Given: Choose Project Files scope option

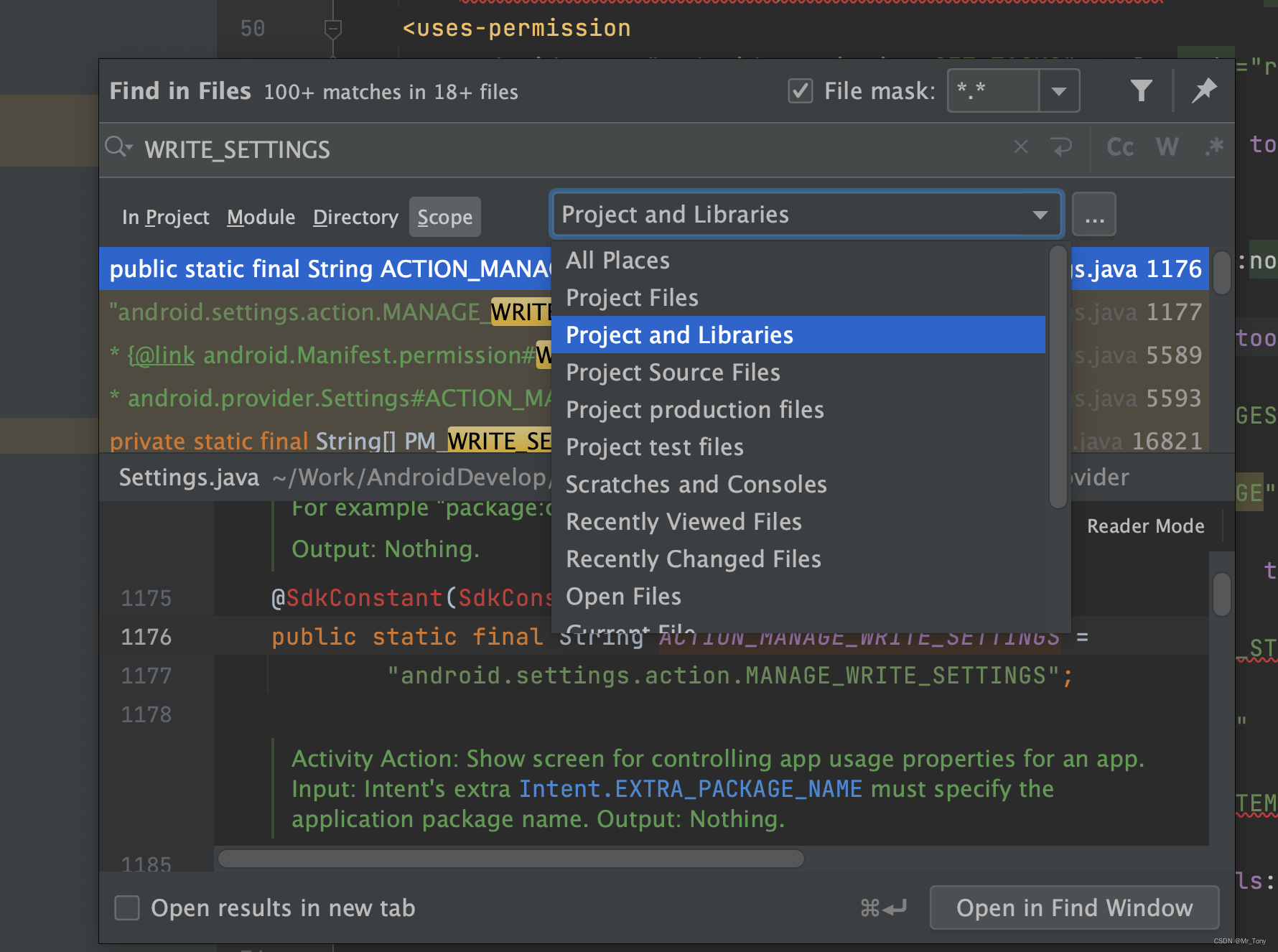Looking at the screenshot, I should tap(798, 297).
